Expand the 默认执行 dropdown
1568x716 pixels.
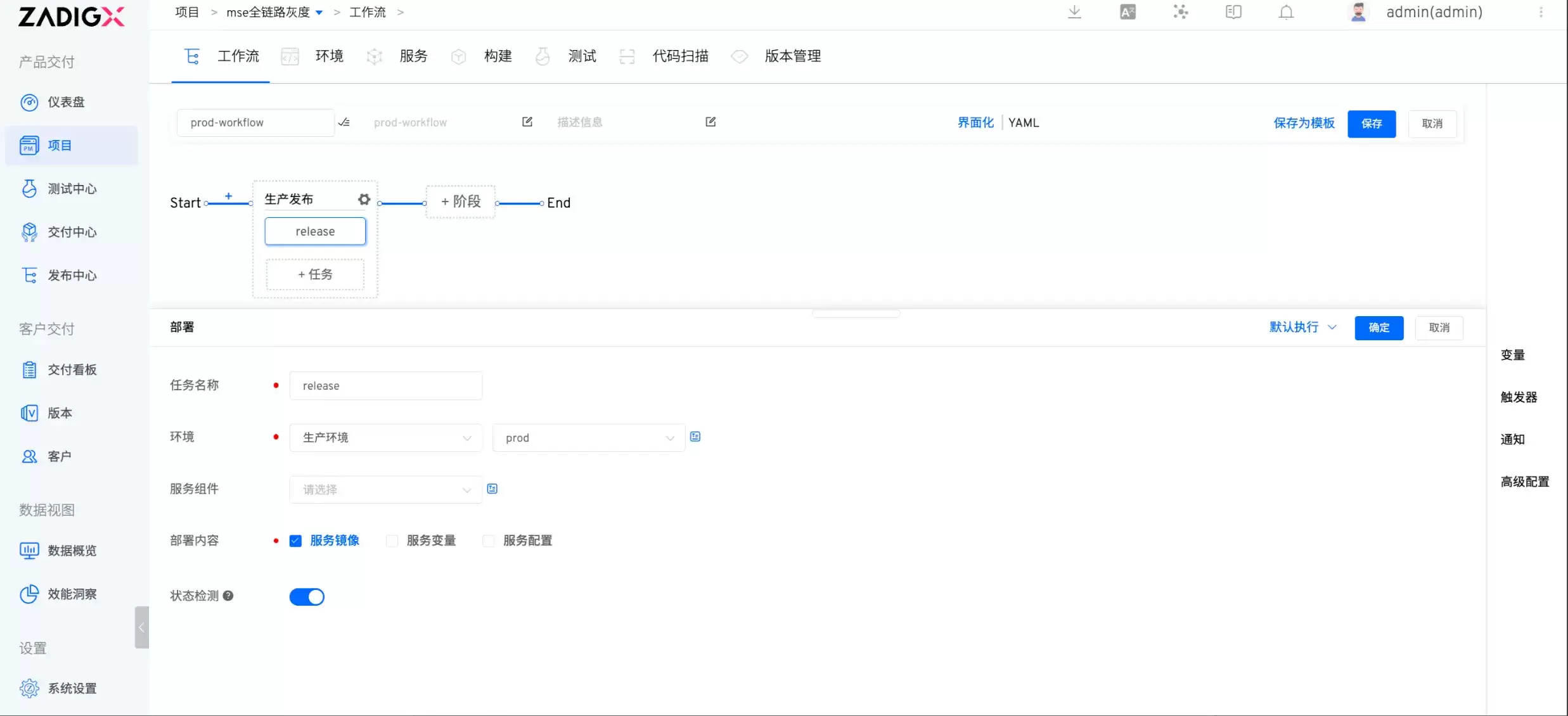[1302, 328]
